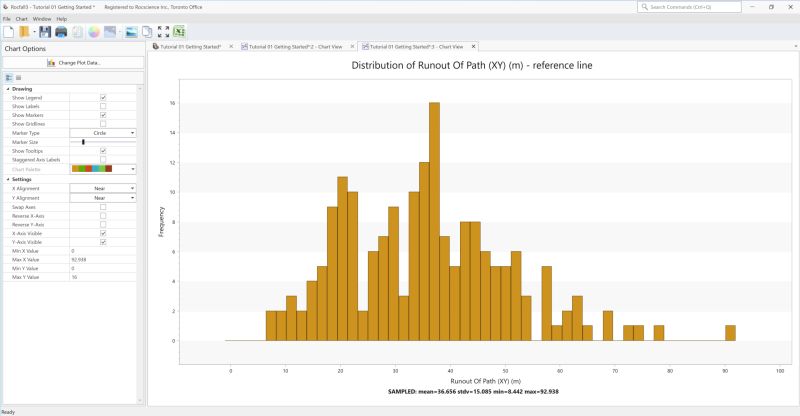Click the Min X Value field

[x=103, y=251]
